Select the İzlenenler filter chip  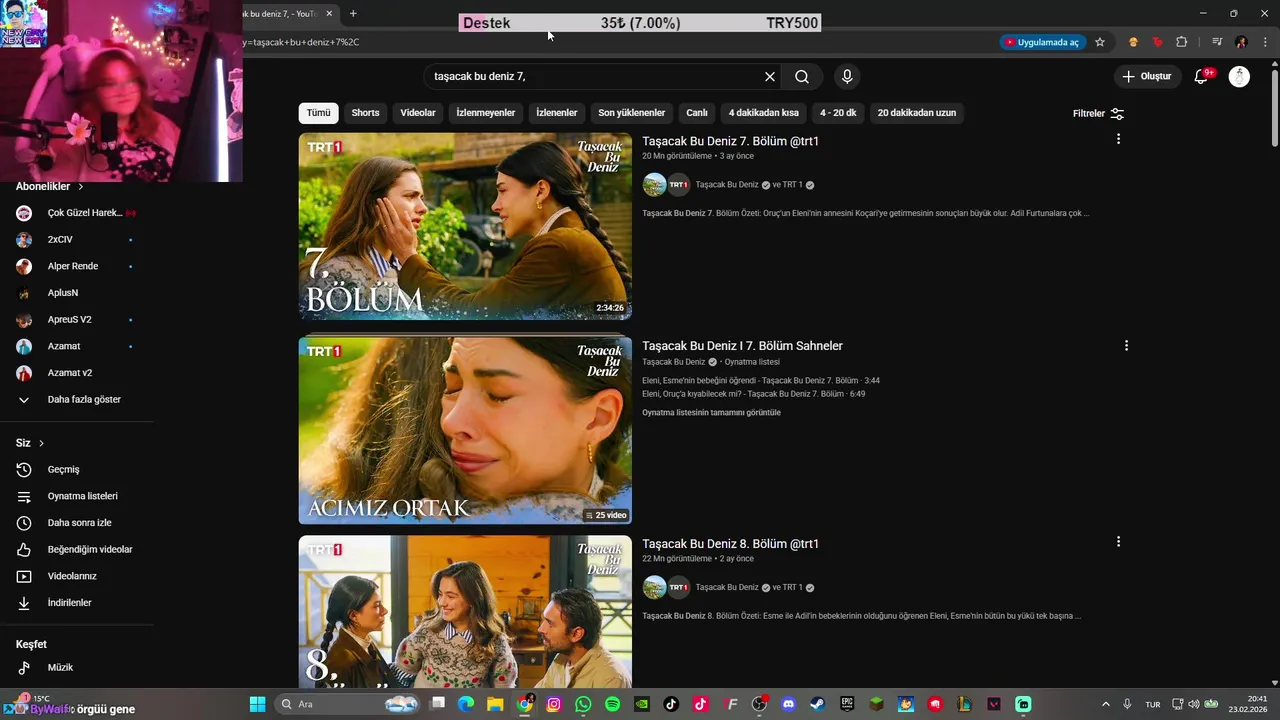556,113
